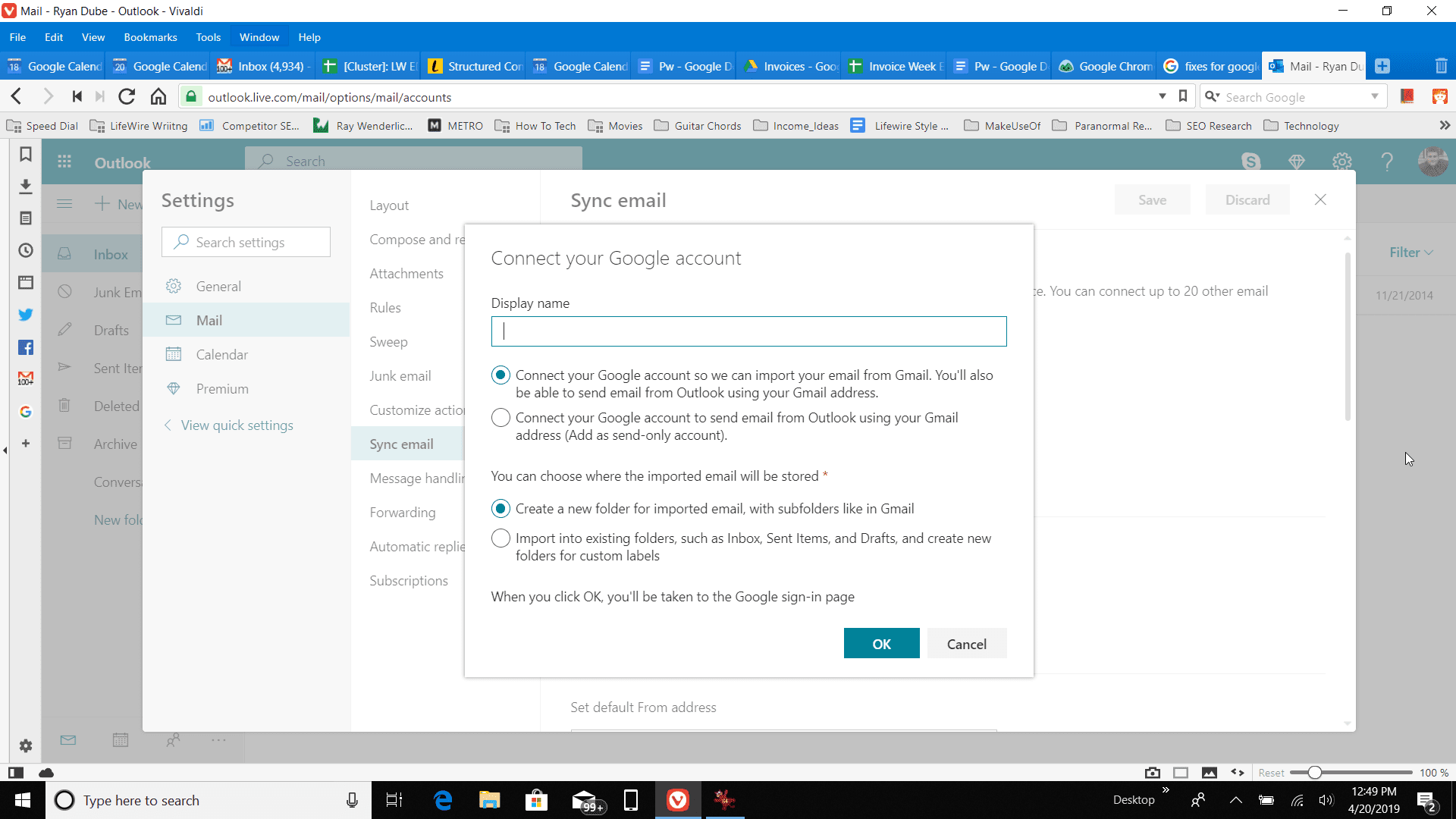
Task: Select import and sync Gmail radio button
Action: [500, 375]
